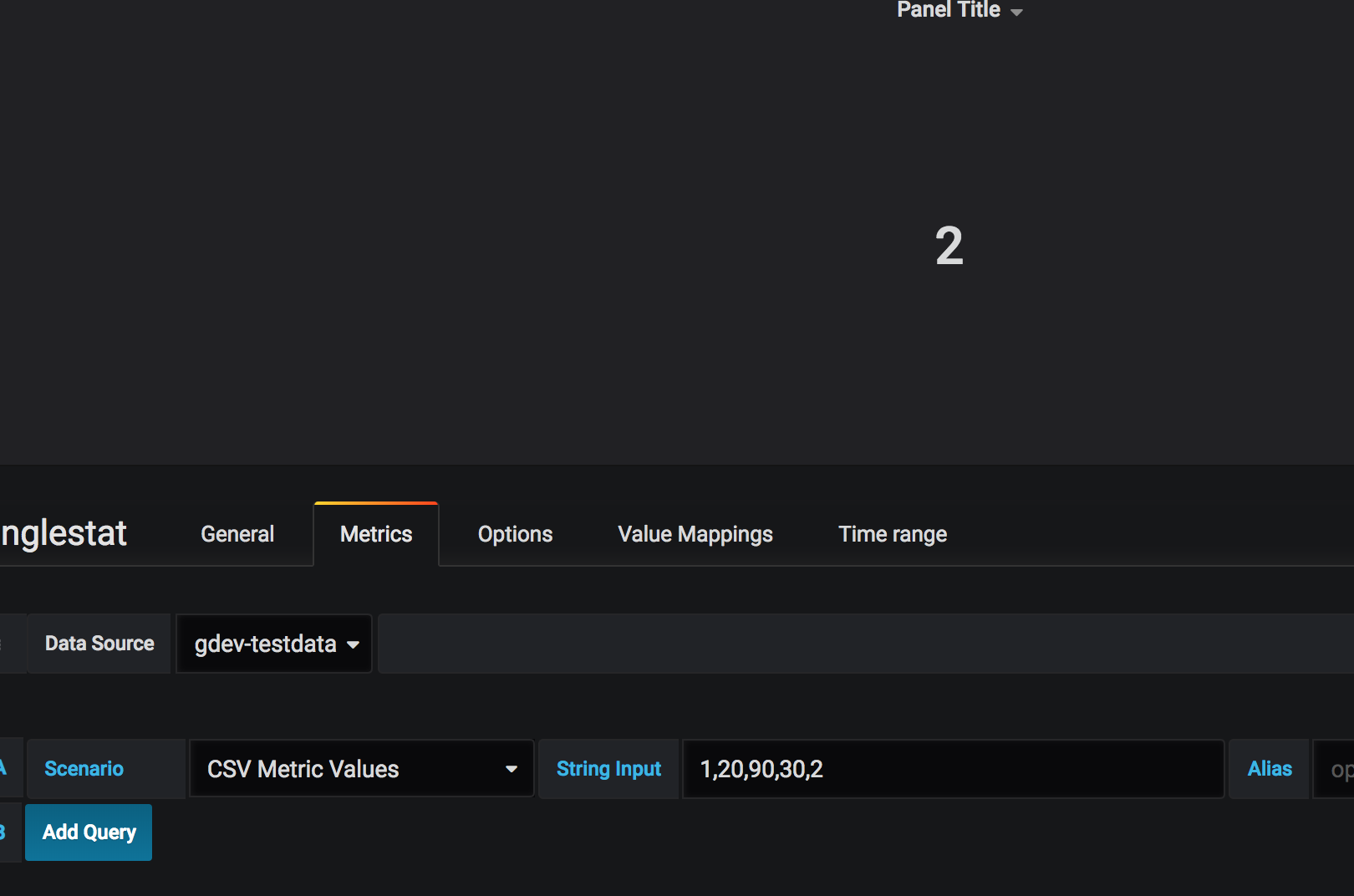
Task: Collapse query row A
Action: (4, 767)
